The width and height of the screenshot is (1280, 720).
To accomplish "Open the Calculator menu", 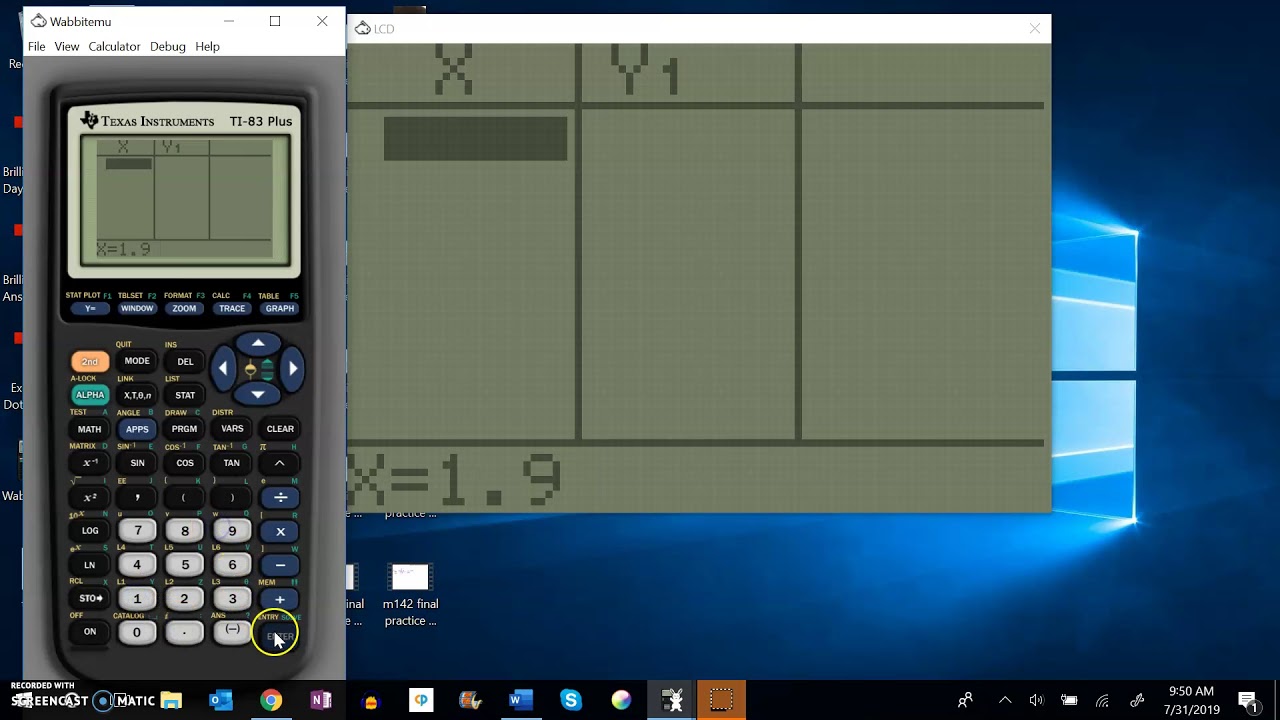I will pos(114,47).
